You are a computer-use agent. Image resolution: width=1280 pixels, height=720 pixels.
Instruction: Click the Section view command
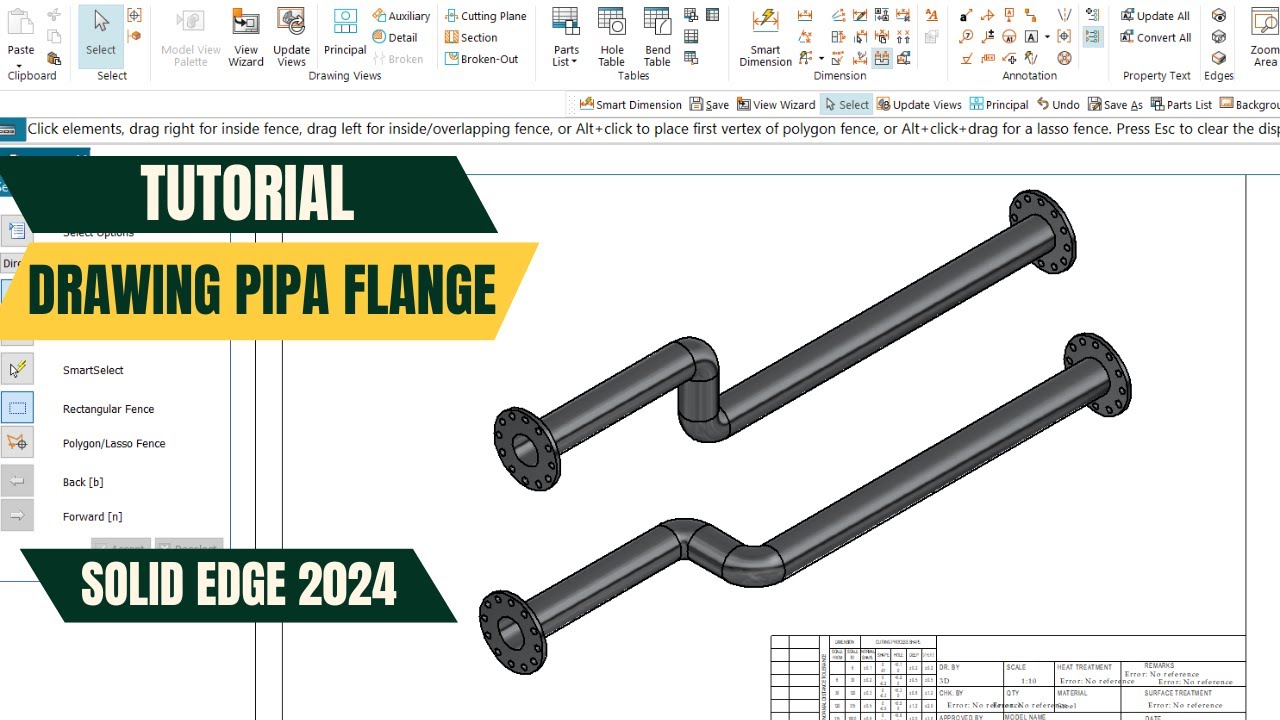(471, 37)
